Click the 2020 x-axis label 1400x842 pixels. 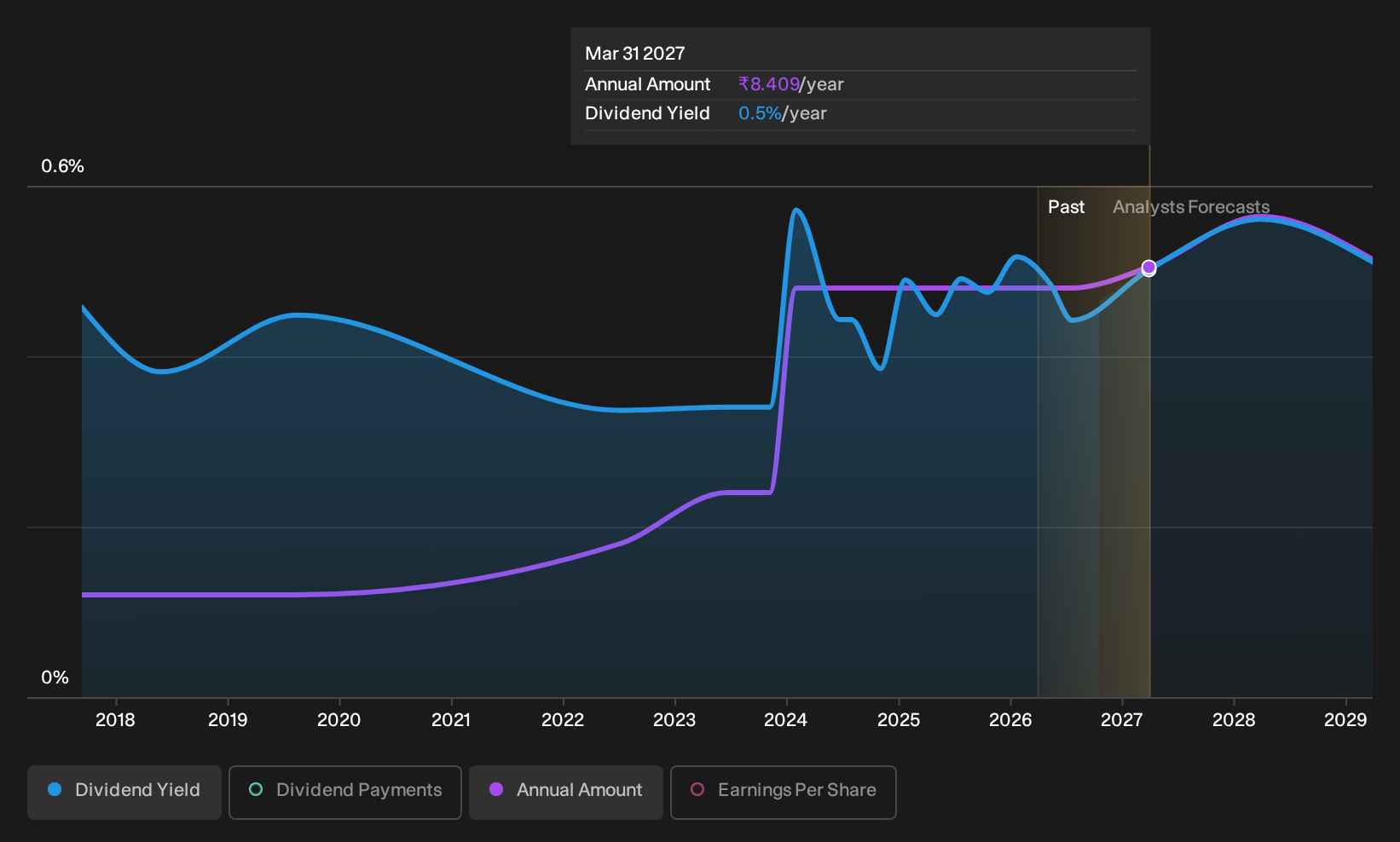click(339, 720)
